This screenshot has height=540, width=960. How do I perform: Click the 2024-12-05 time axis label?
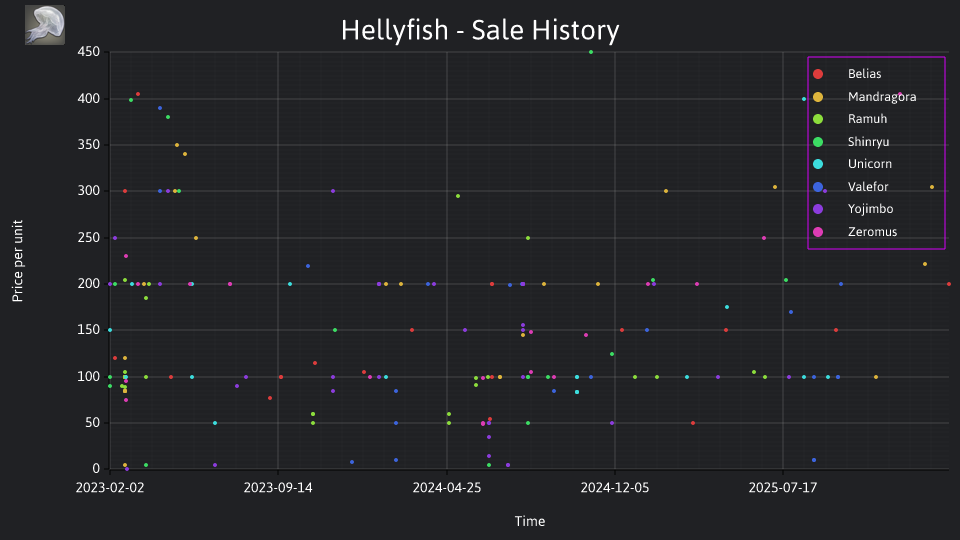pos(615,488)
